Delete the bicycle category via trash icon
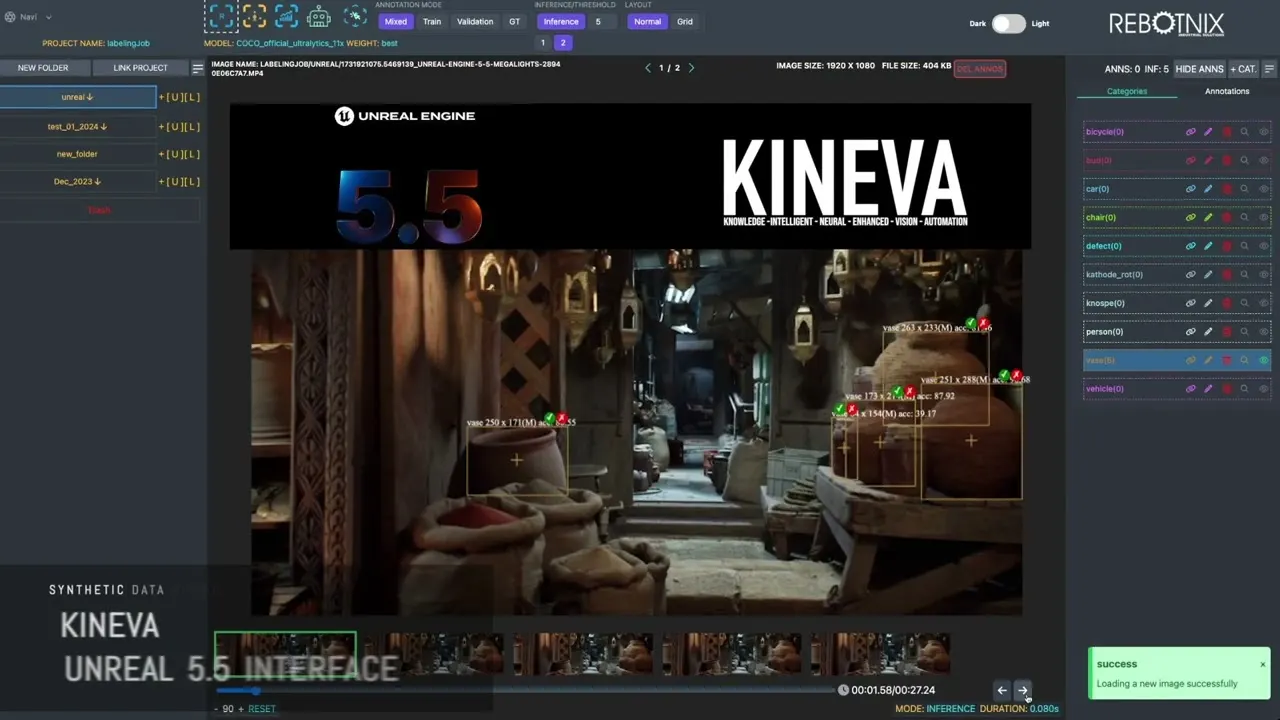This screenshot has width=1280, height=720. click(1226, 132)
